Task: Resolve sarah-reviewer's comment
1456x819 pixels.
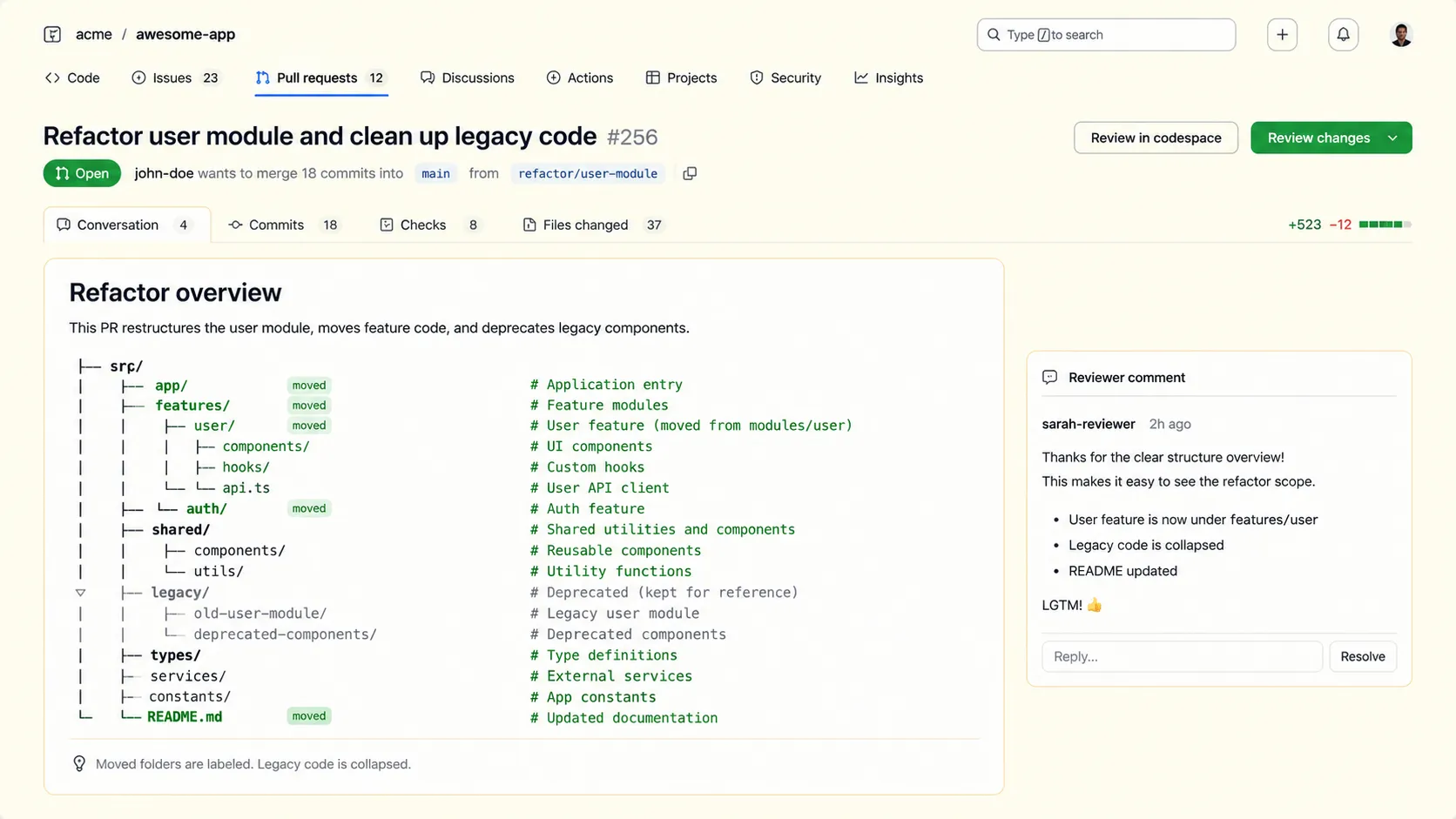Action: click(x=1362, y=656)
